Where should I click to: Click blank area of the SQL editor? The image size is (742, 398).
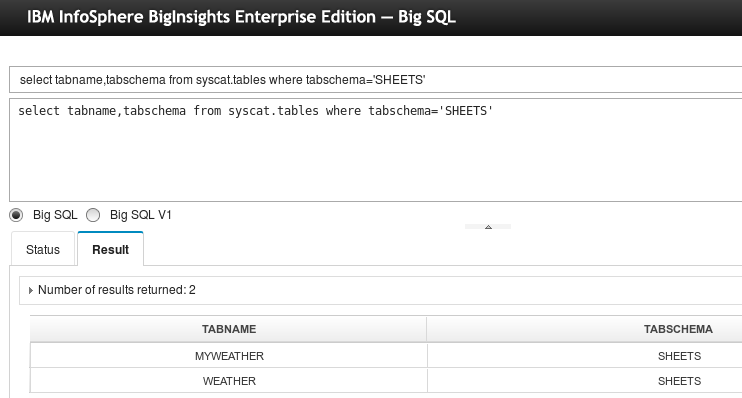click(376, 161)
